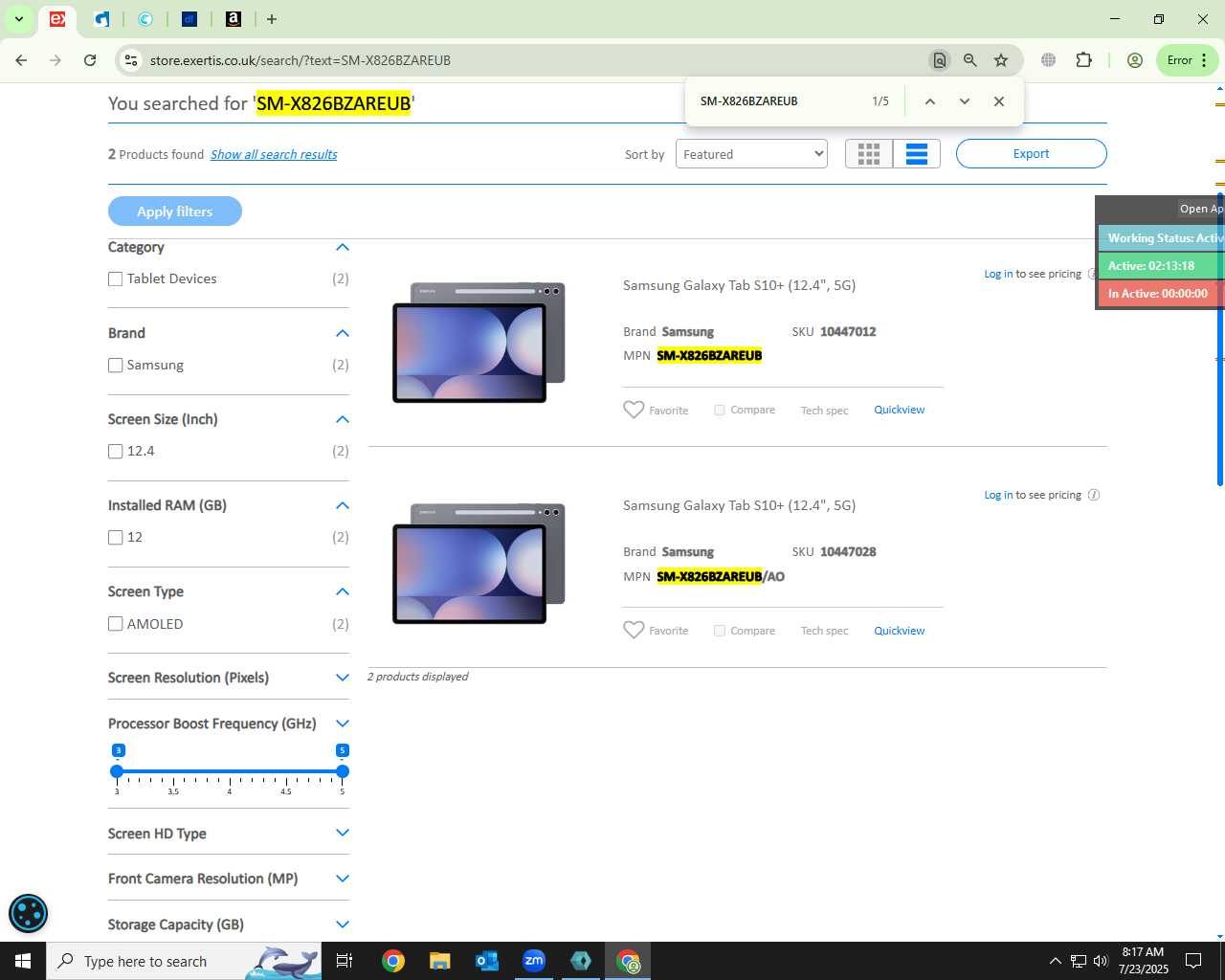Jump to previous find match
Image resolution: width=1225 pixels, height=980 pixels.
point(929,101)
